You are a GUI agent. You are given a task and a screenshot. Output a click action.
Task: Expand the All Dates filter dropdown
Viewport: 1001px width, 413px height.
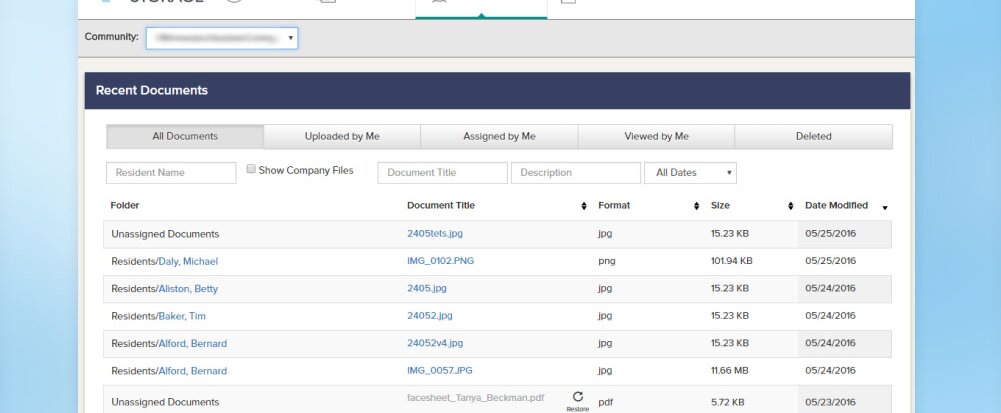click(690, 173)
